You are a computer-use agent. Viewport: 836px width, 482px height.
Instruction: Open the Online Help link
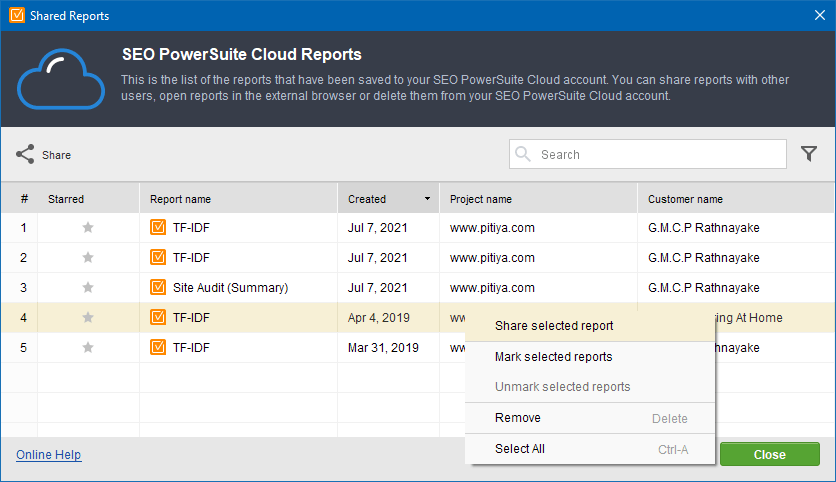49,455
